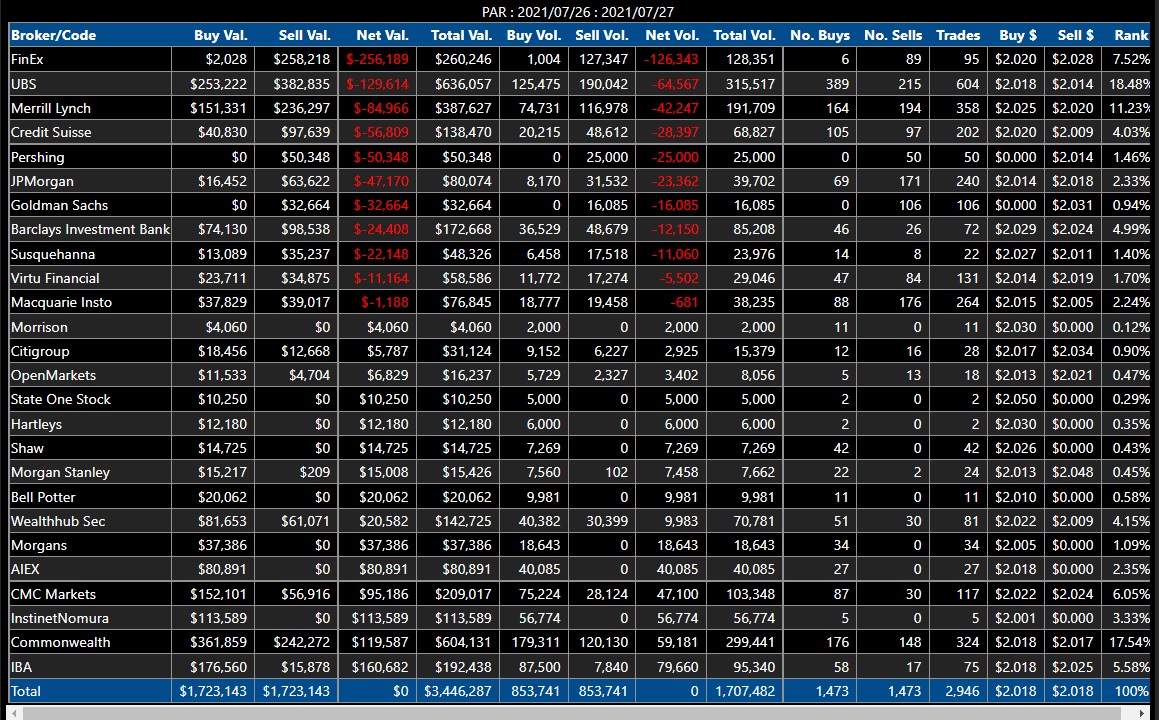Screen dimensions: 1159x720
Task: Click InstinetNomura buy price $2.001
Action: click(x=1016, y=618)
